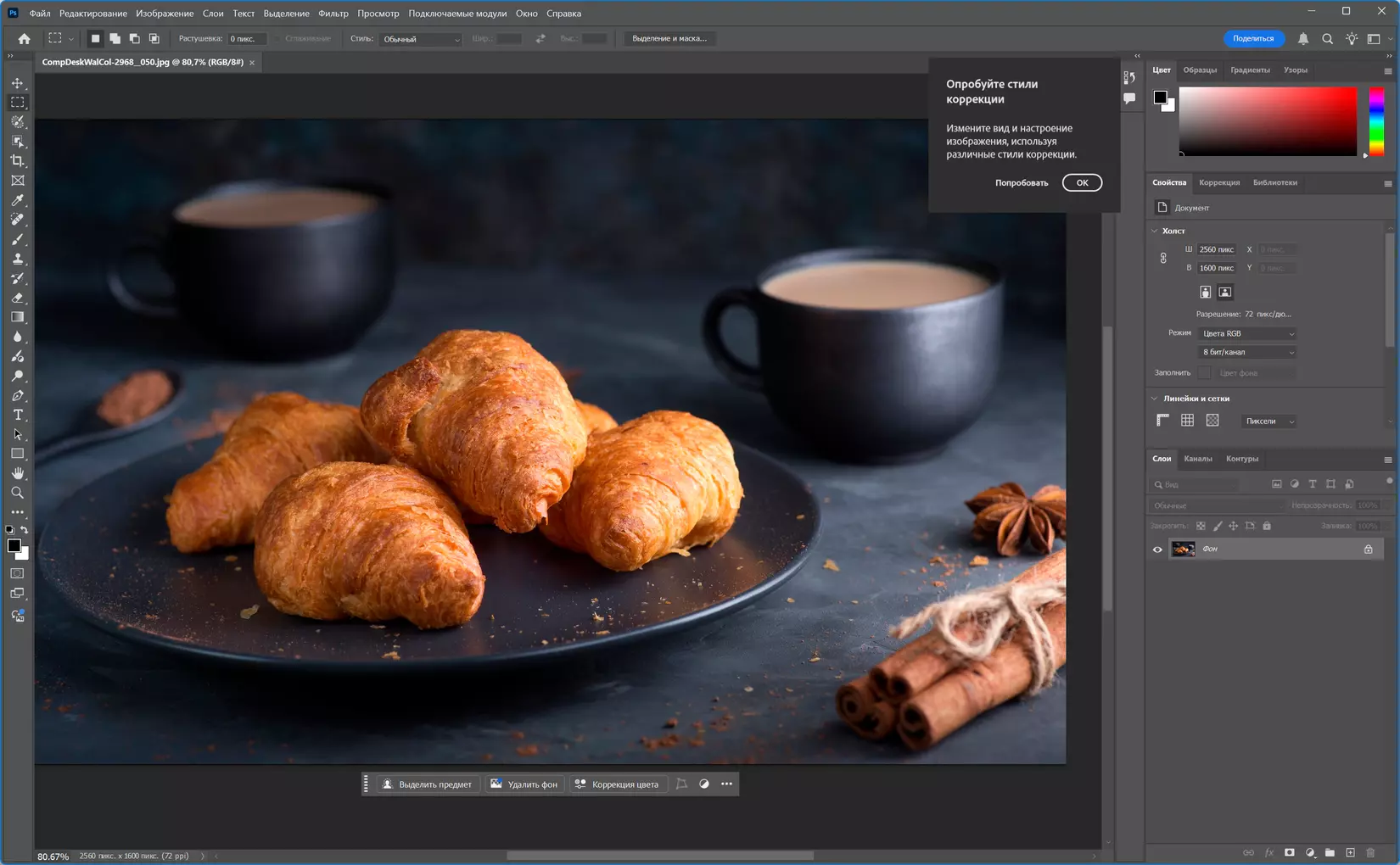Image resolution: width=1400 pixels, height=865 pixels.
Task: Collapse the Холст section
Action: point(1155,231)
